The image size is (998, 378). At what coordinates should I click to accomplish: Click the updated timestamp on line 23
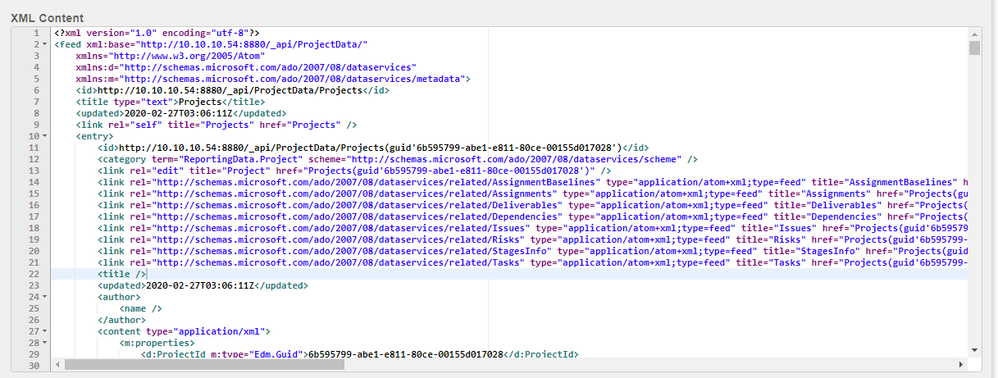199,286
